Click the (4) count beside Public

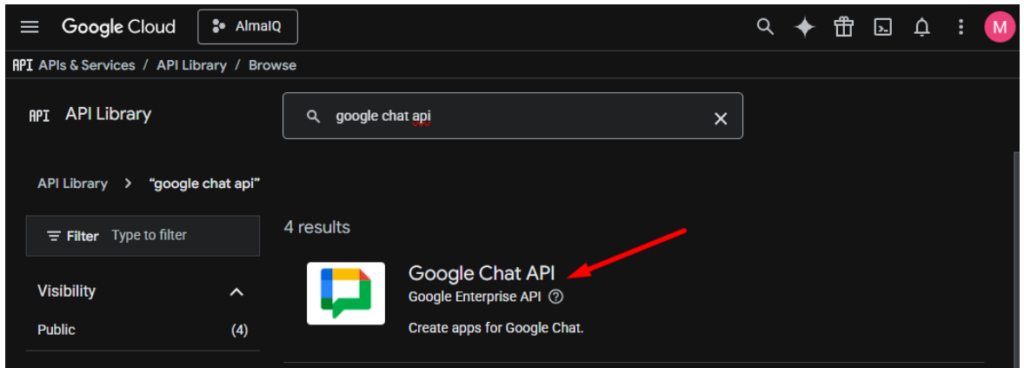[x=240, y=330]
